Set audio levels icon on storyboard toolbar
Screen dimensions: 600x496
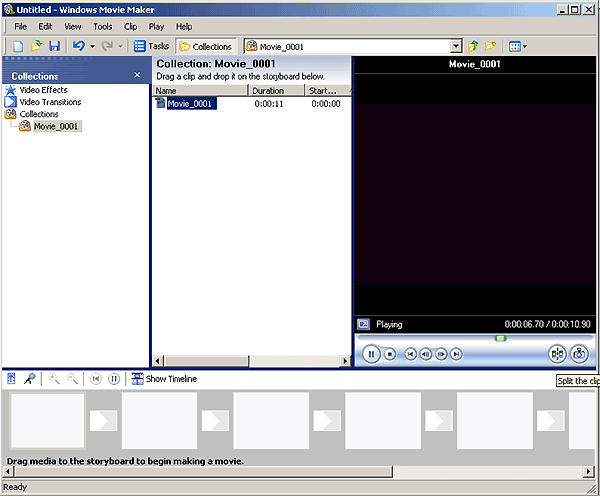[x=11, y=379]
